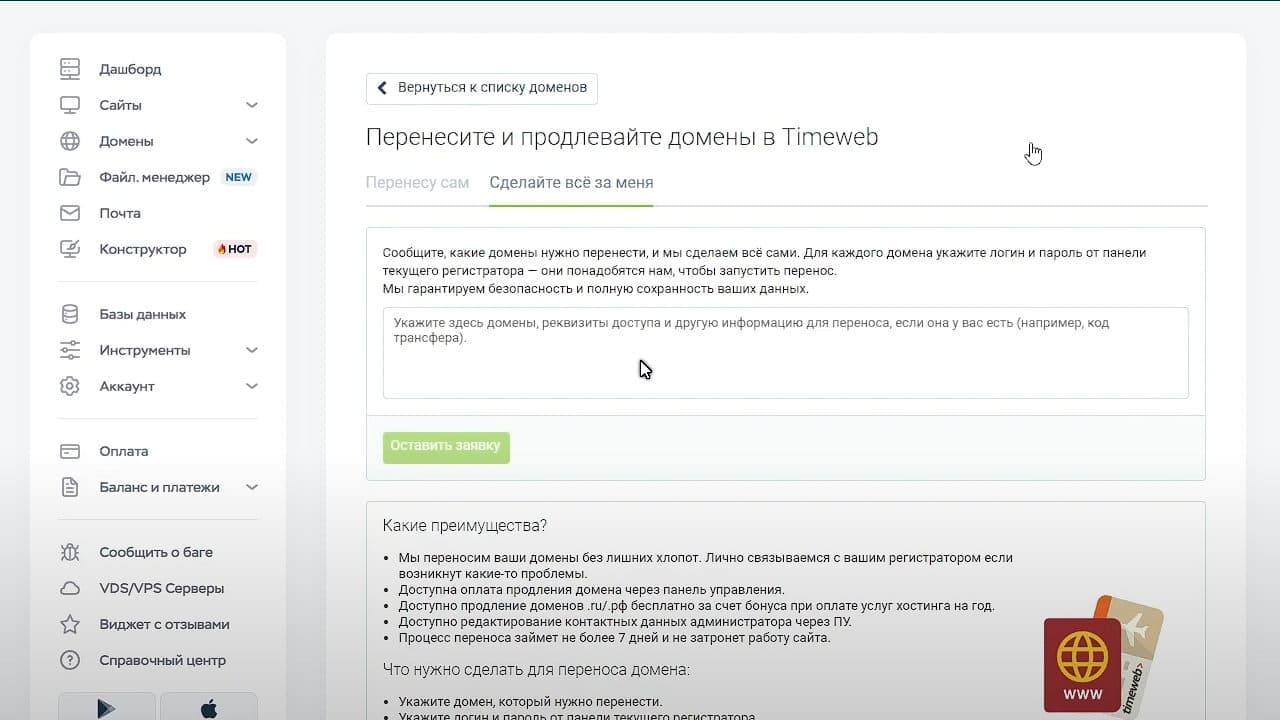This screenshot has height=720, width=1280.
Task: Click the Виджет с отзывами star icon
Action: tap(70, 624)
